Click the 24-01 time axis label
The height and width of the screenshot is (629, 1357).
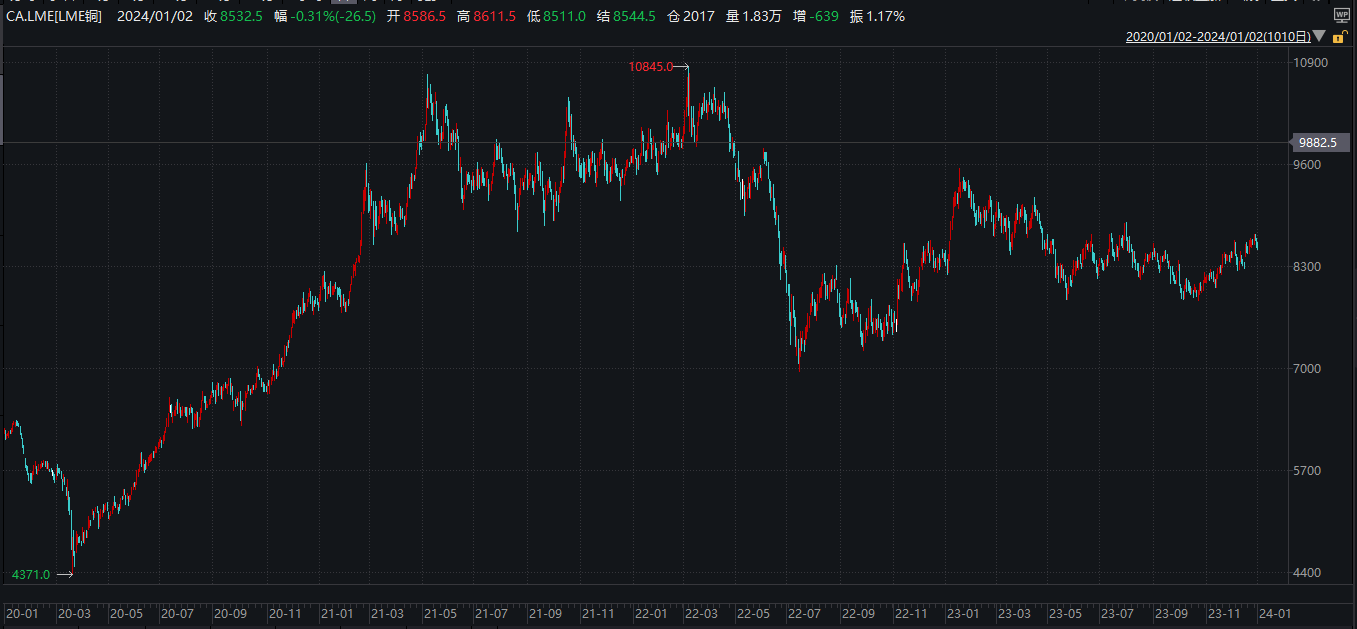pyautogui.click(x=1274, y=613)
